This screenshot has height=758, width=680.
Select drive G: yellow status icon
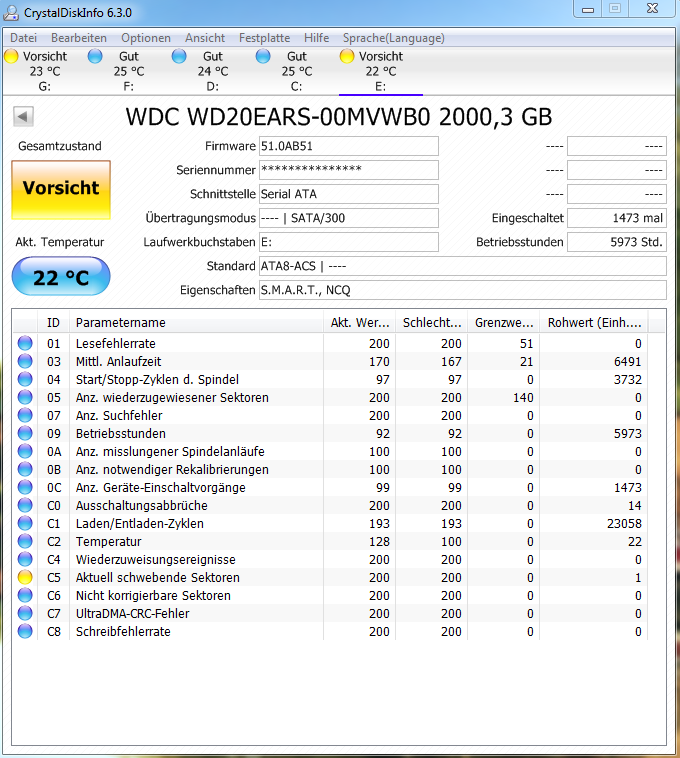[11, 56]
